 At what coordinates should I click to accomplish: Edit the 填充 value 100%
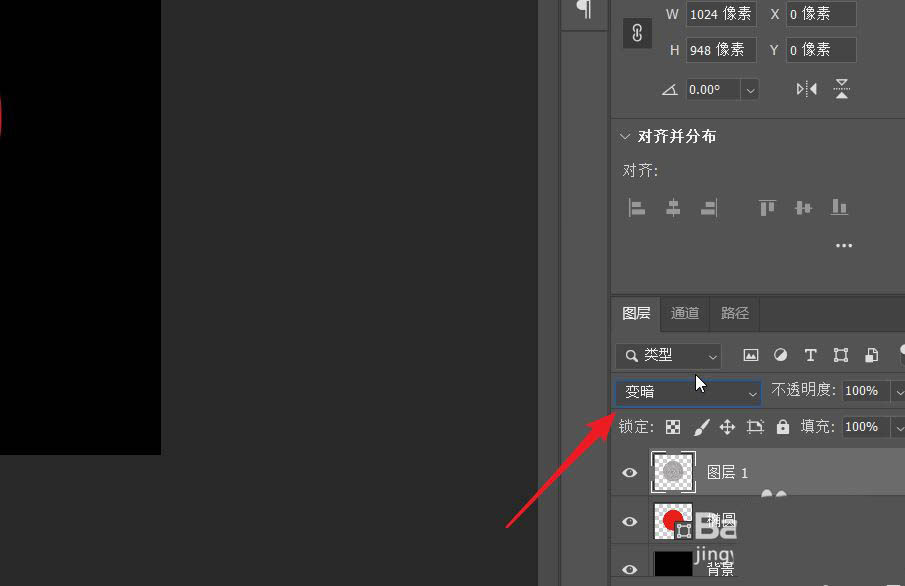coord(865,427)
